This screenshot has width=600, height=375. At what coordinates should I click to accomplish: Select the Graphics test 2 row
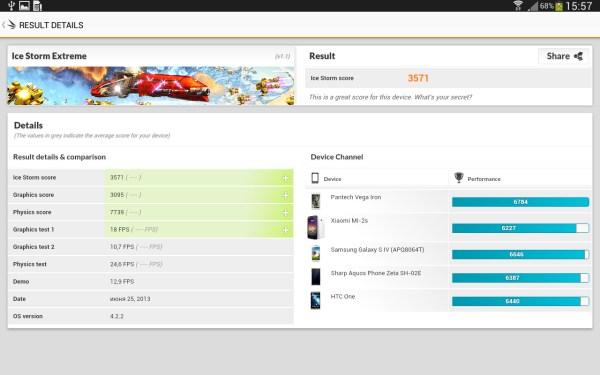tap(151, 247)
